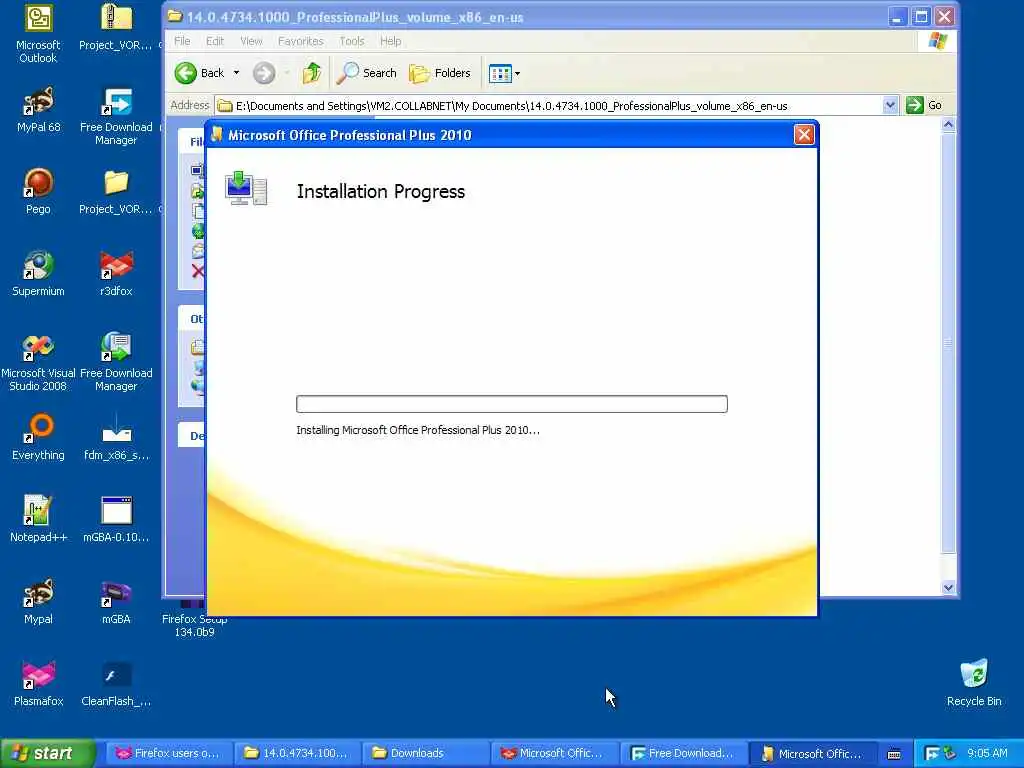Click Search in Explorer toolbar

tap(366, 73)
